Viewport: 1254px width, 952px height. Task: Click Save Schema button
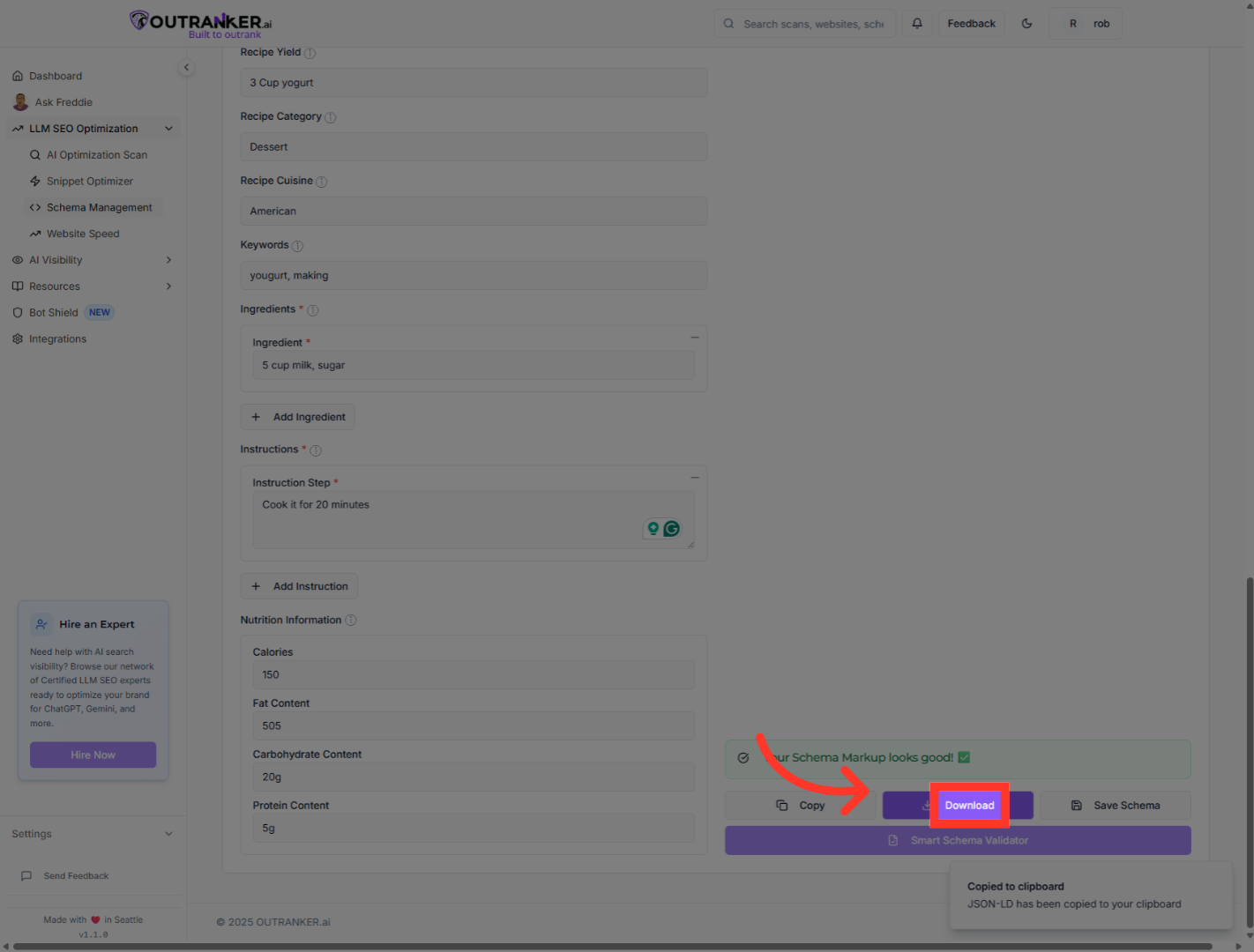tap(1116, 806)
